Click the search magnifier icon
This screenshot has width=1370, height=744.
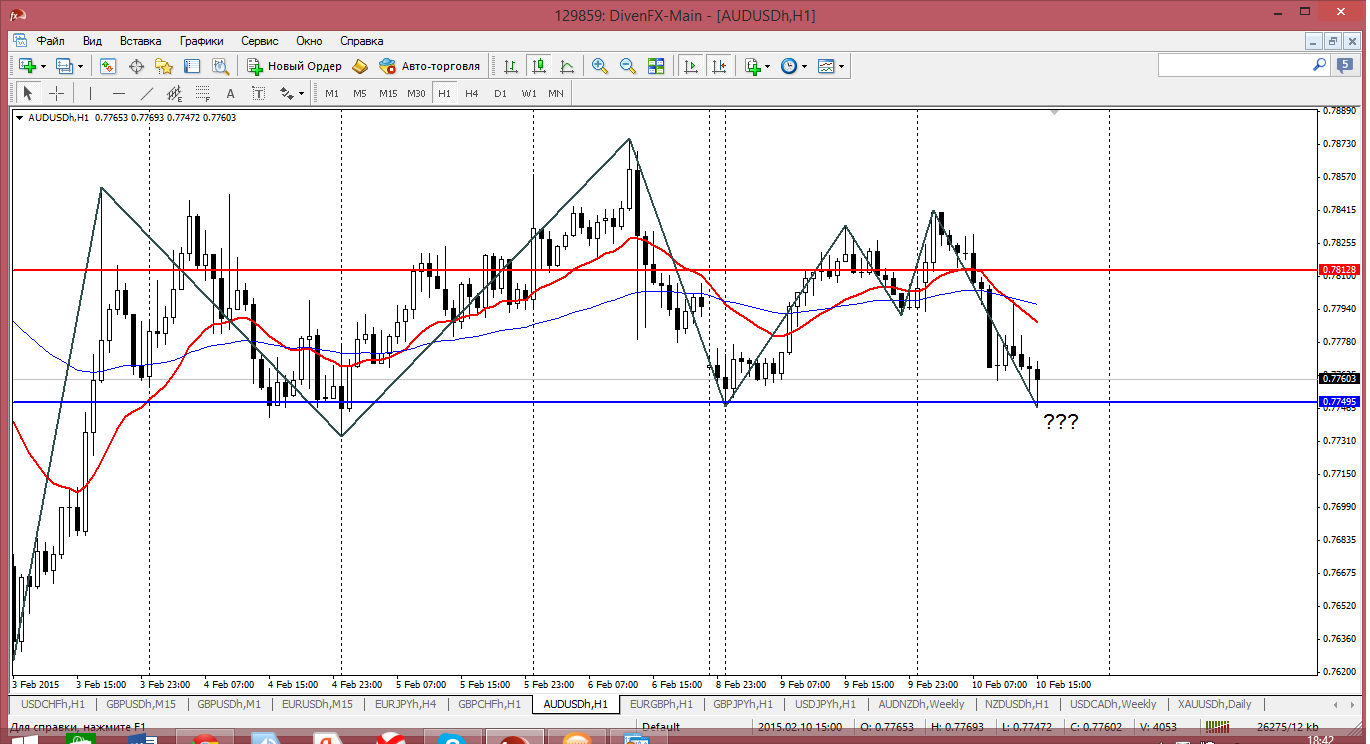tap(1320, 65)
